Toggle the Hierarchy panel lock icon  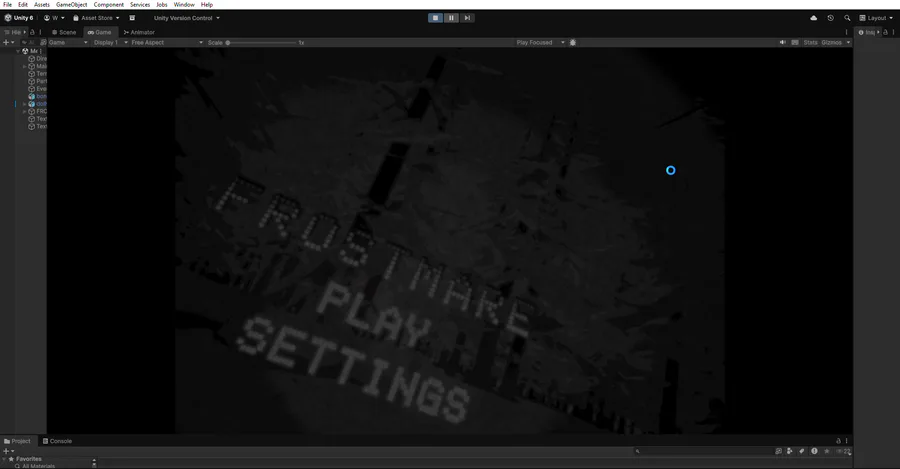tap(32, 32)
